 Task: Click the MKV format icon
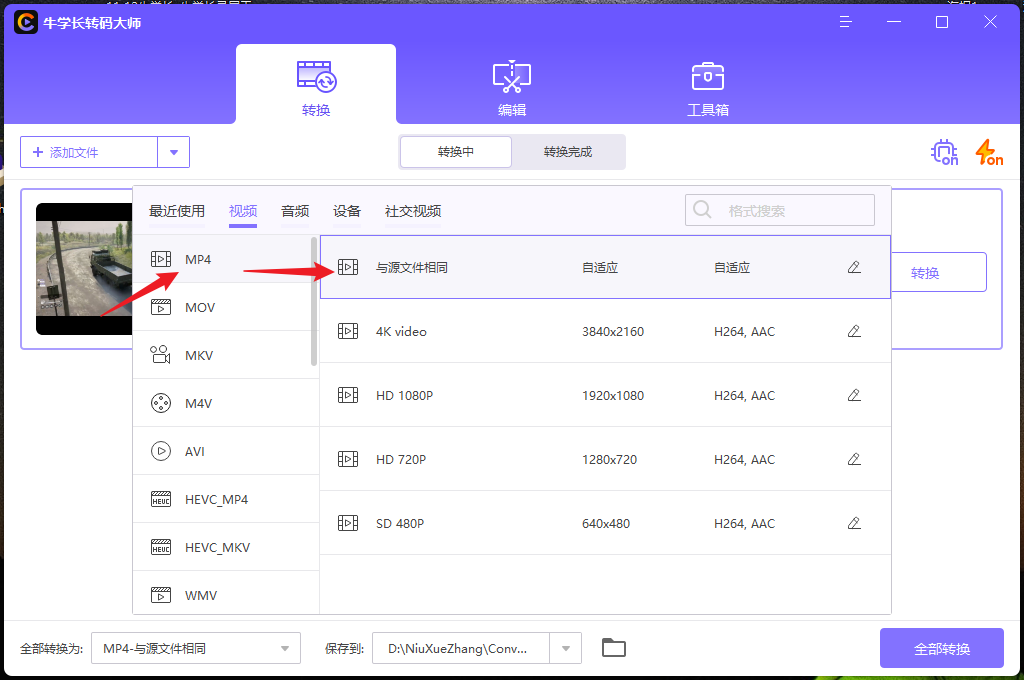(x=159, y=354)
